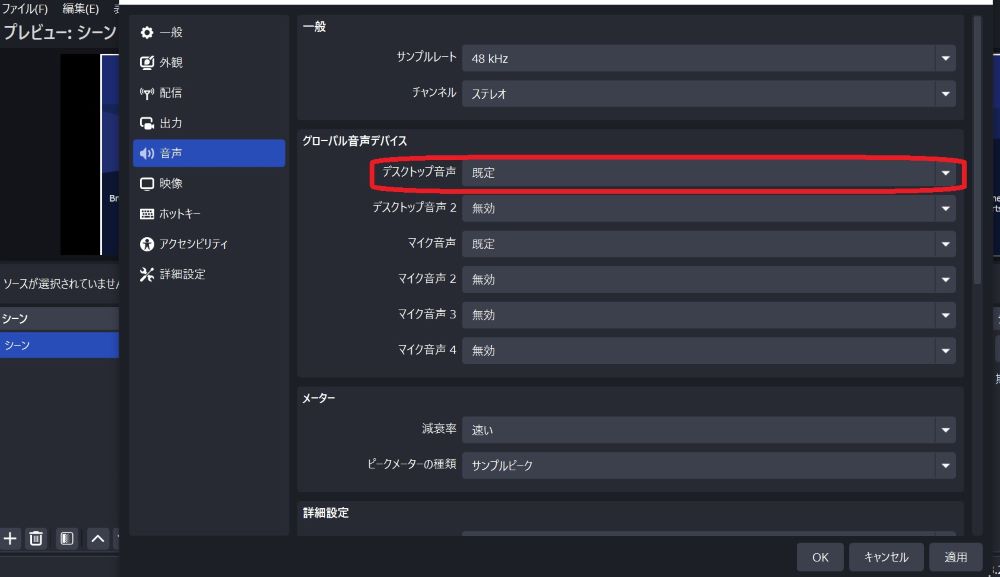Add a new scene with plus icon
The height and width of the screenshot is (577, 1000).
[x=10, y=539]
